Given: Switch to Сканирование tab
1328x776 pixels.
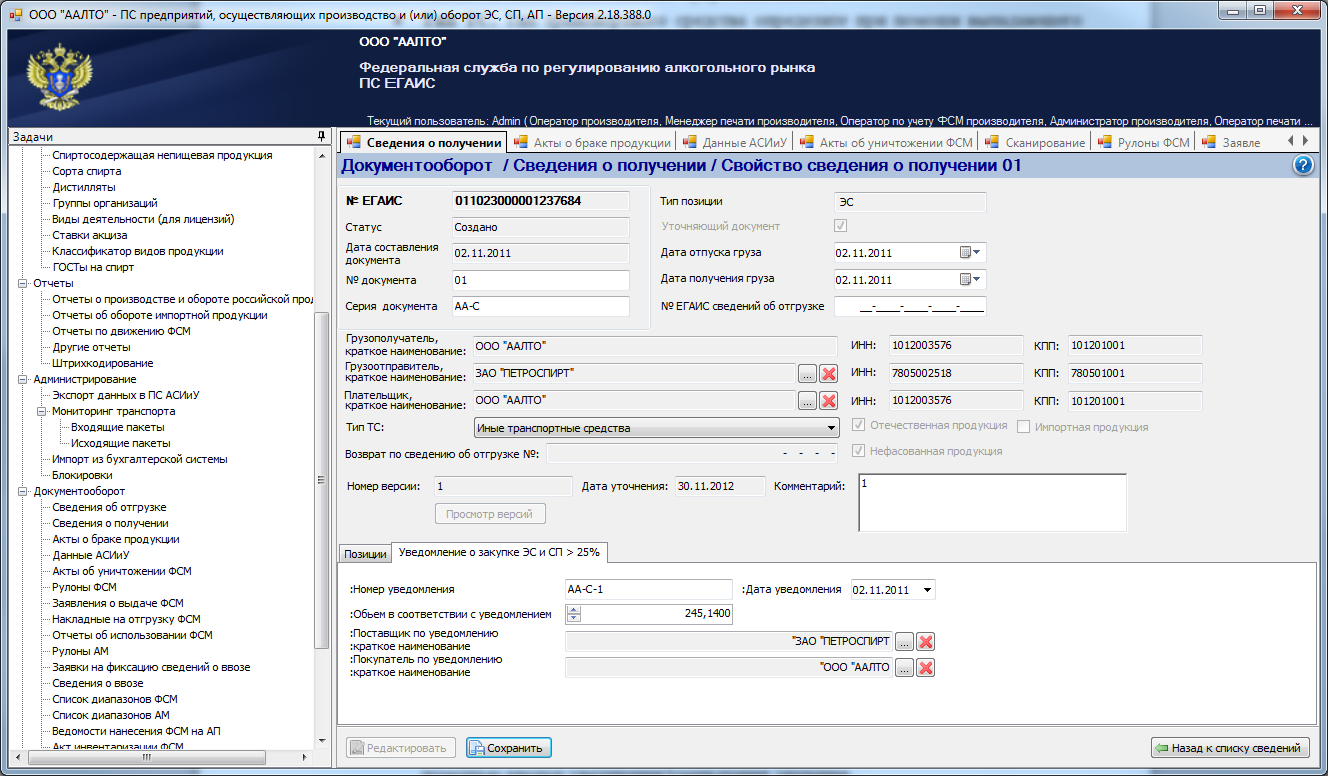Looking at the screenshot, I should [x=1036, y=143].
